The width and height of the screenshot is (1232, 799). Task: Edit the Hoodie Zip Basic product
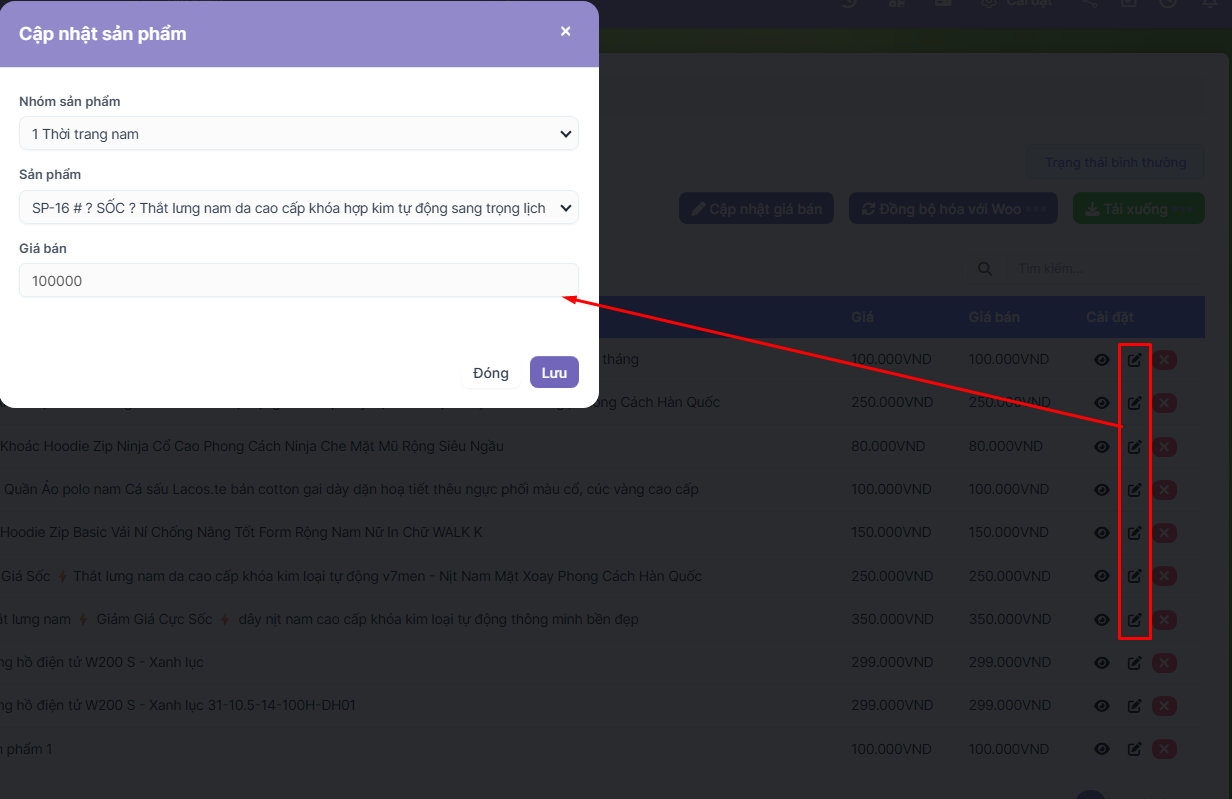tap(1134, 533)
